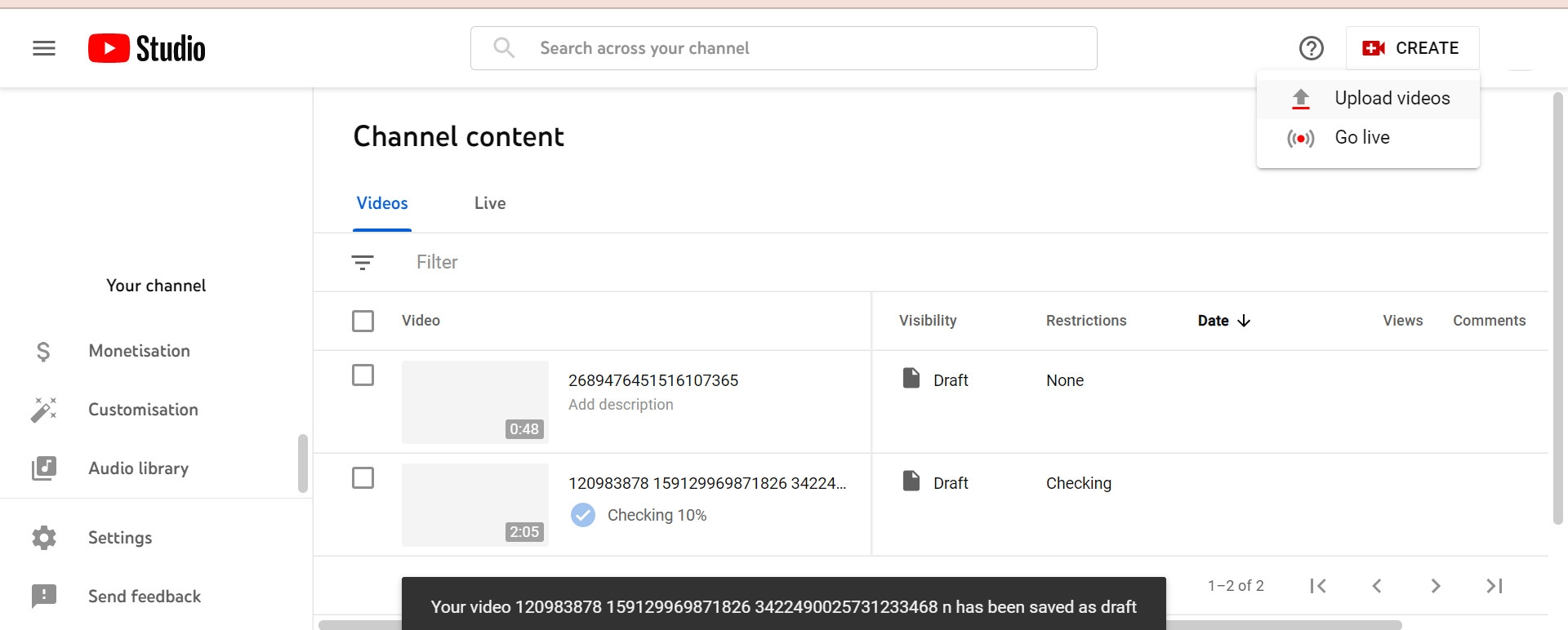Click the Visibility column header
Image resolution: width=1568 pixels, height=630 pixels.
pyautogui.click(x=928, y=321)
